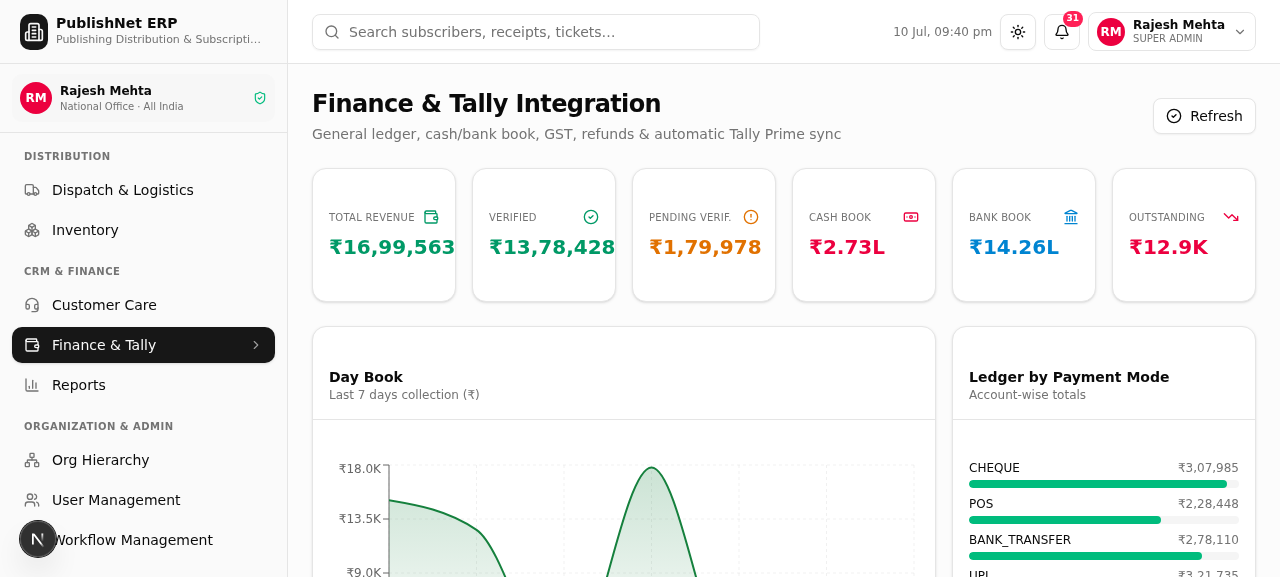
Task: Click the BANK_TRANSFER ledger progress bar
Action: [1104, 556]
